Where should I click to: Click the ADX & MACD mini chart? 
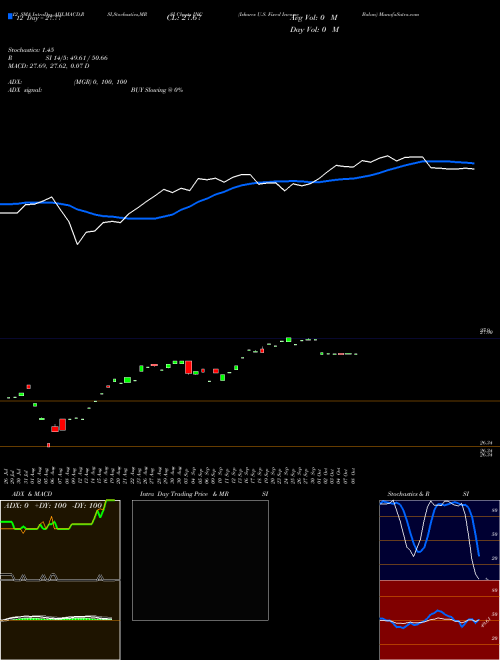coord(60,580)
